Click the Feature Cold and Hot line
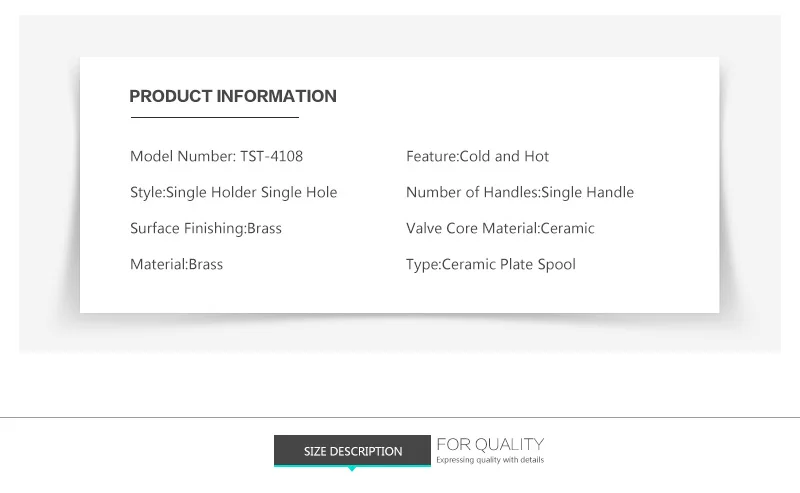 pyautogui.click(x=478, y=156)
